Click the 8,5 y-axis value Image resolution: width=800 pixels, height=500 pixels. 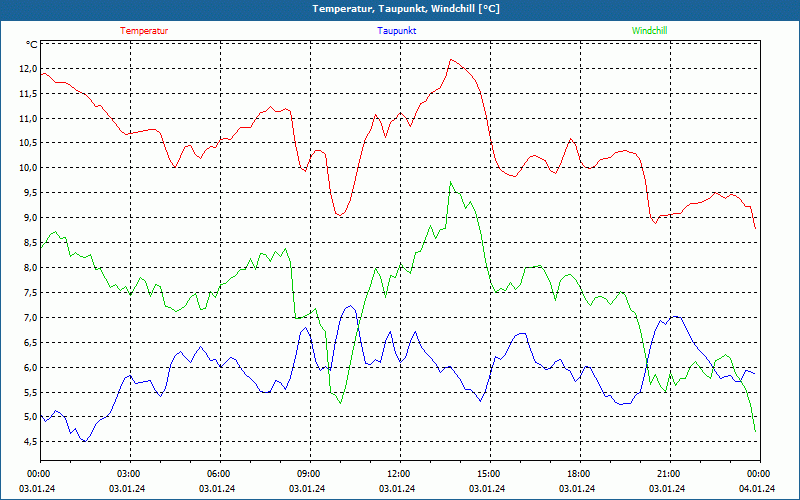pos(31,243)
